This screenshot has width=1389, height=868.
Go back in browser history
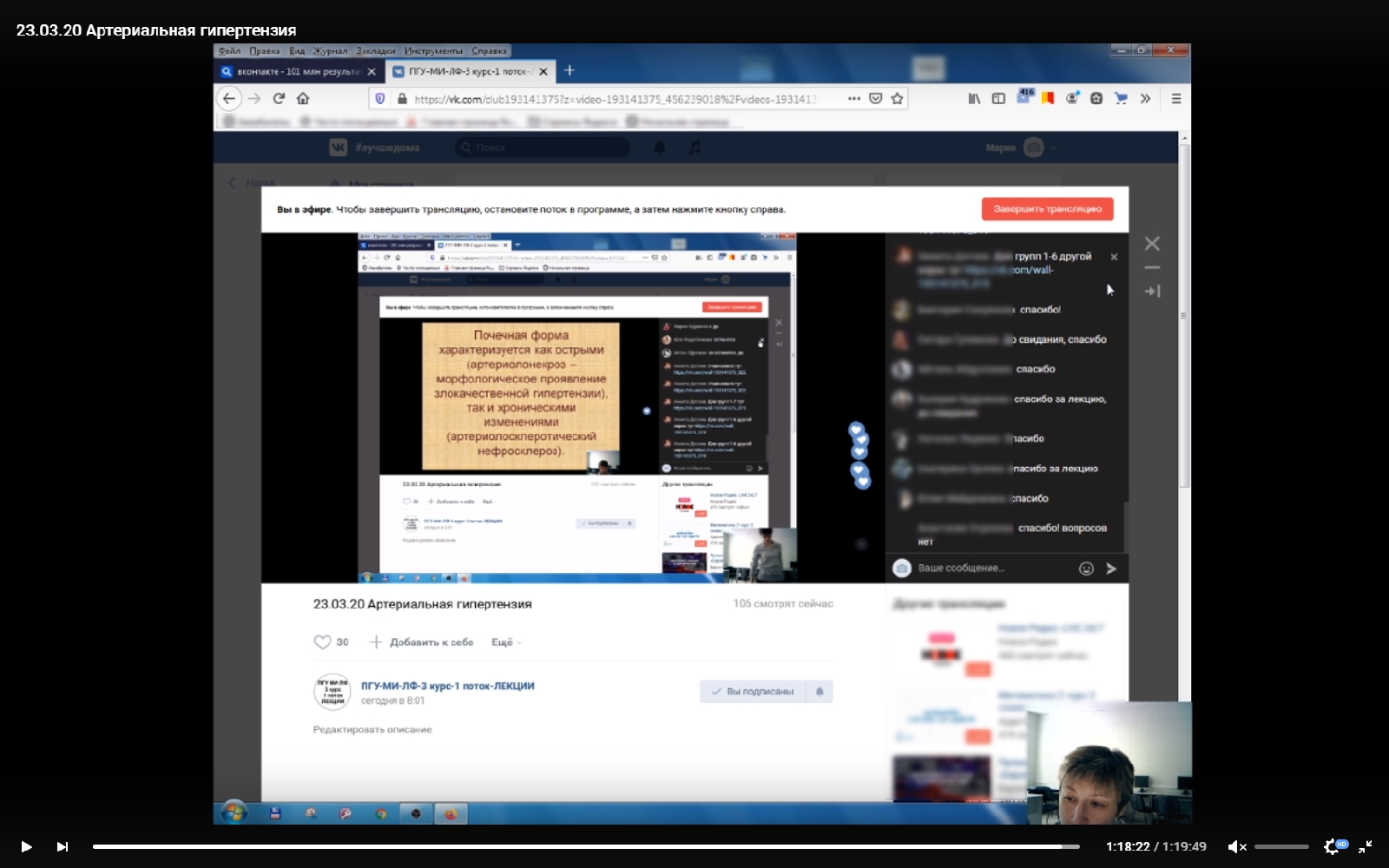tap(229, 99)
